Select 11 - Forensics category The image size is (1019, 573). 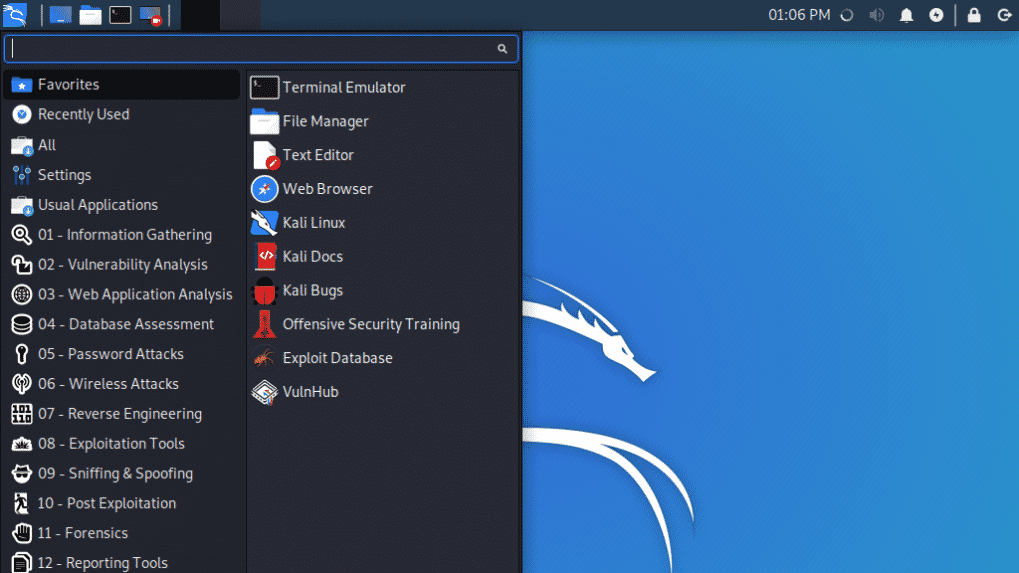point(122,533)
